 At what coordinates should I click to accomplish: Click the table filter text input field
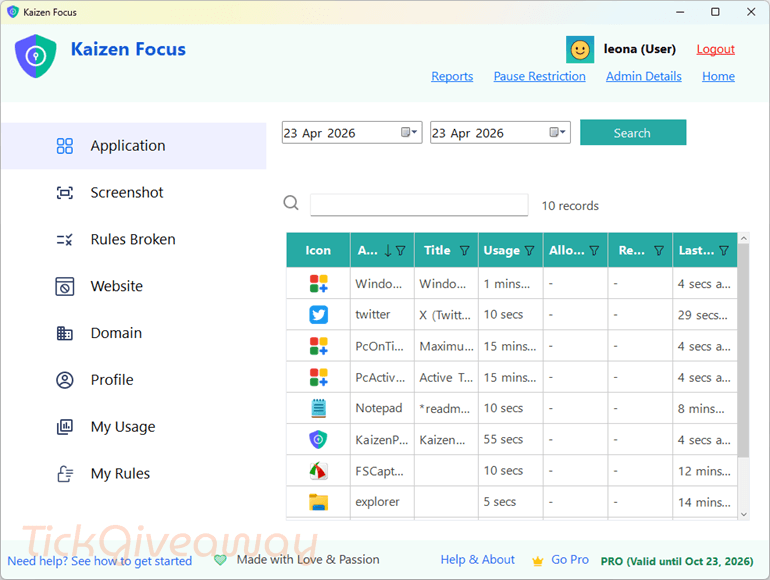(419, 204)
